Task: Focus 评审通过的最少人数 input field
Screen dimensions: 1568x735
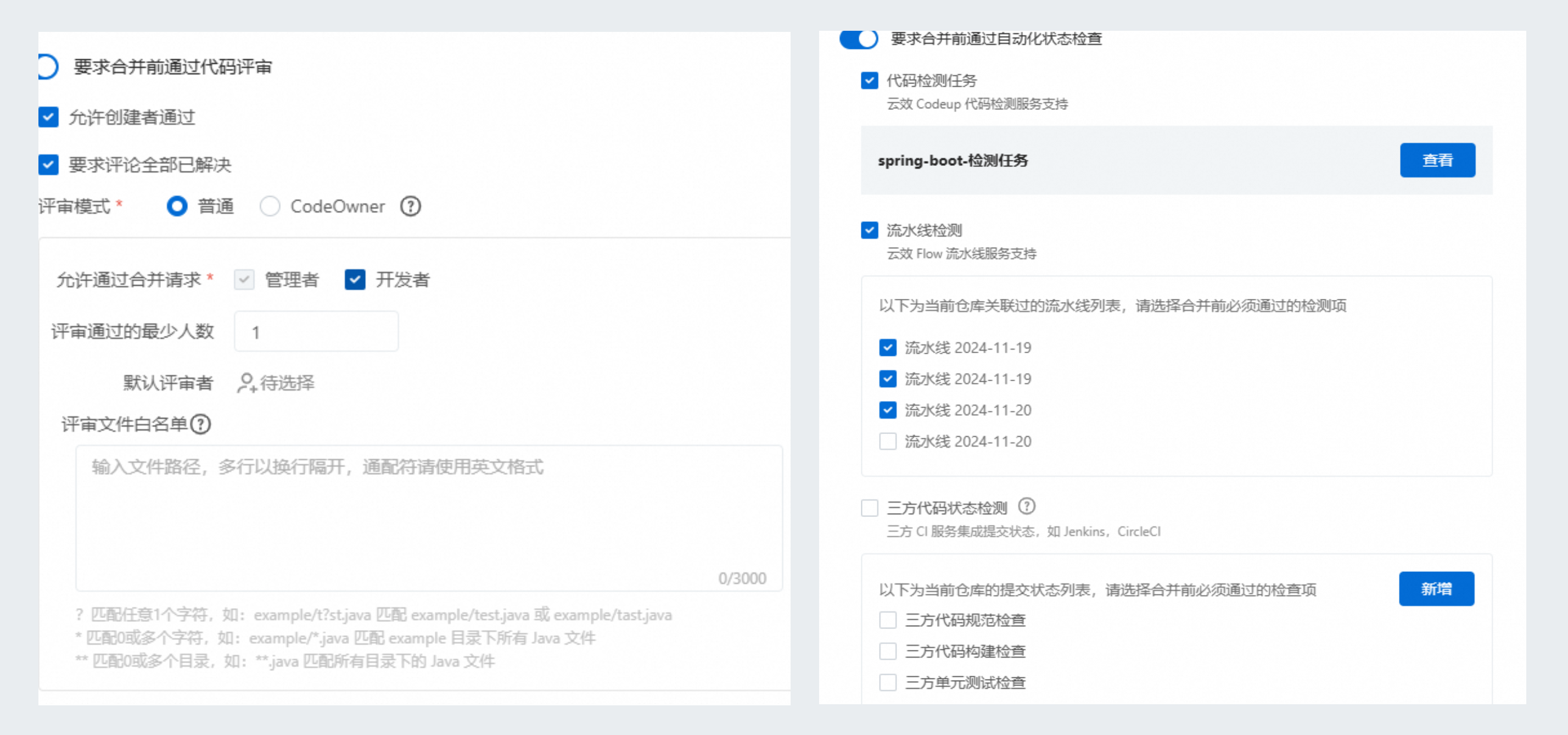Action: click(317, 331)
